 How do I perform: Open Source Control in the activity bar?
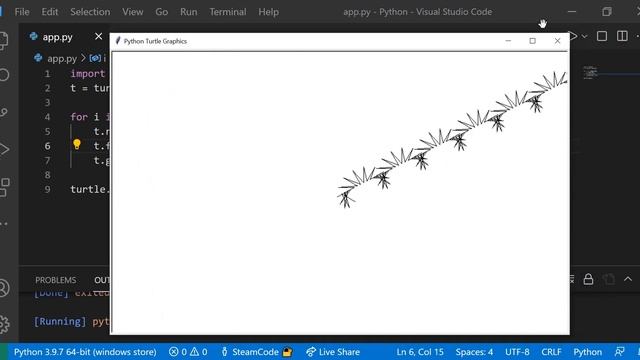[x=3, y=112]
